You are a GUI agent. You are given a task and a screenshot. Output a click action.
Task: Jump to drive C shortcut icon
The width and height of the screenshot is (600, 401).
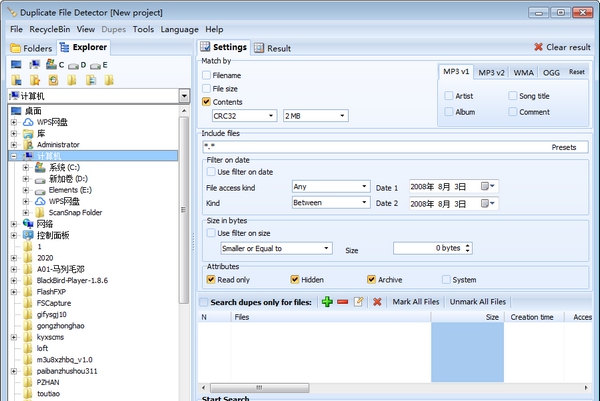52,65
